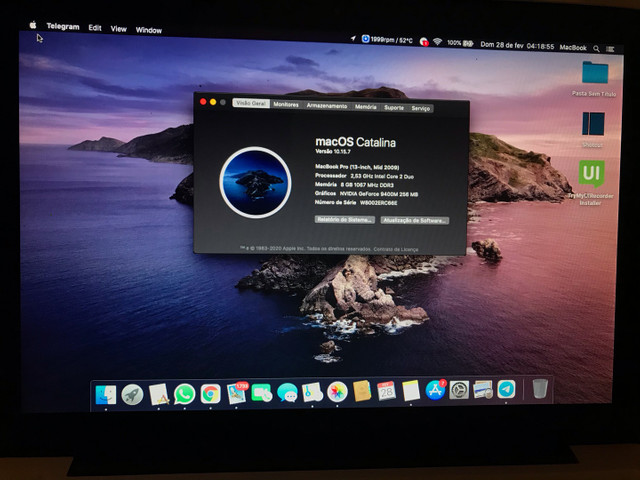Click MacBook Pro (13-inch, Mid 2009) text
The image size is (640, 480).
coord(357,167)
